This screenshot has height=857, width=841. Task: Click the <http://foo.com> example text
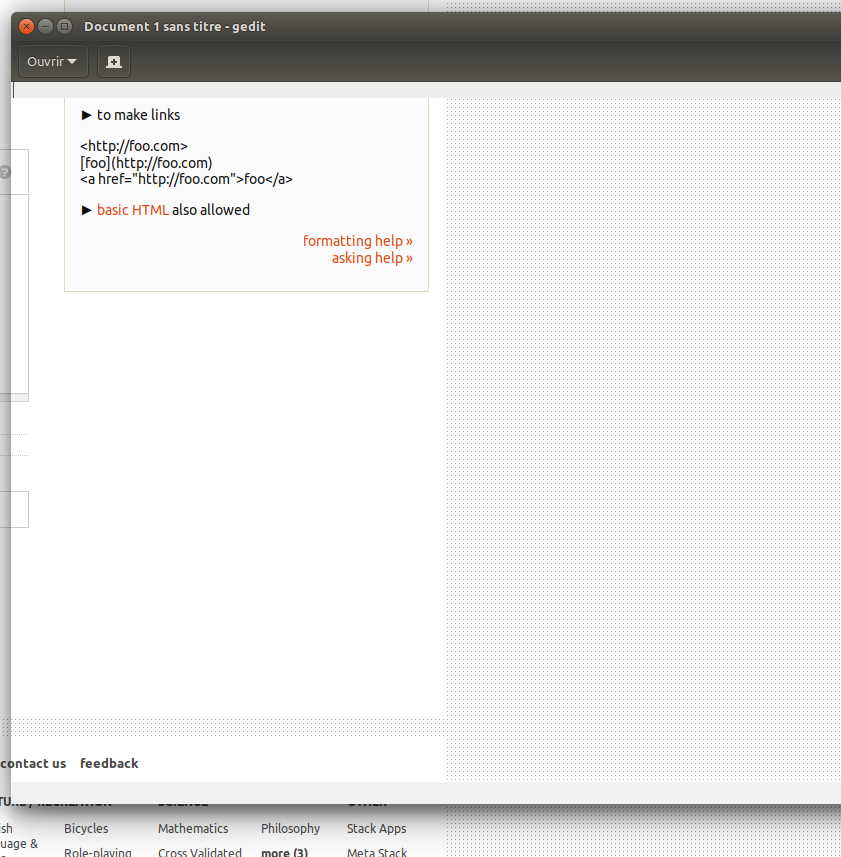[x=134, y=146]
